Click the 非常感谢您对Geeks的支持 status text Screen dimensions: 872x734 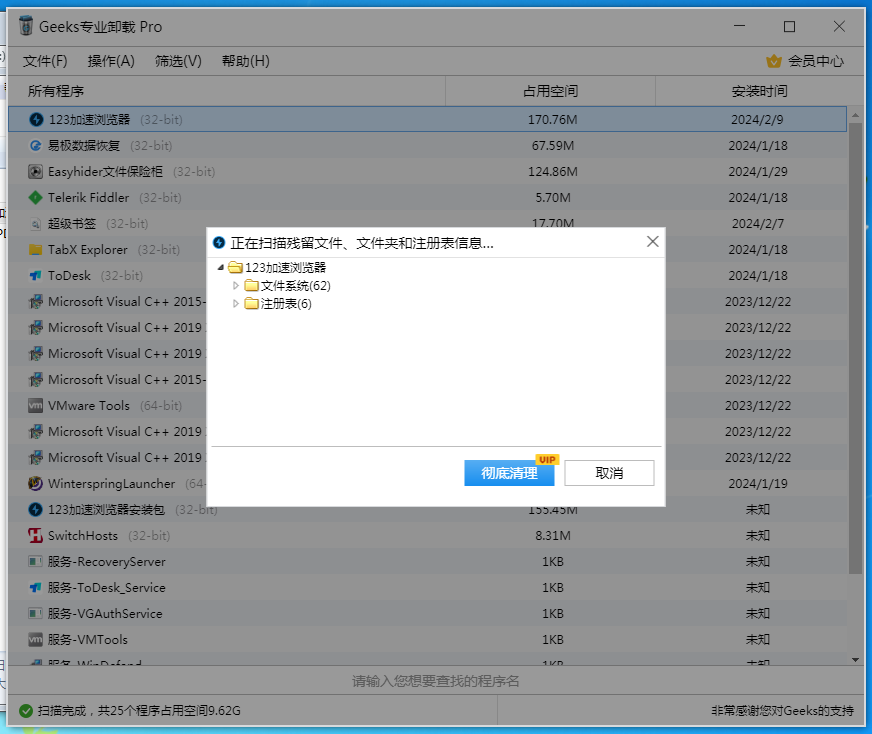[782, 711]
